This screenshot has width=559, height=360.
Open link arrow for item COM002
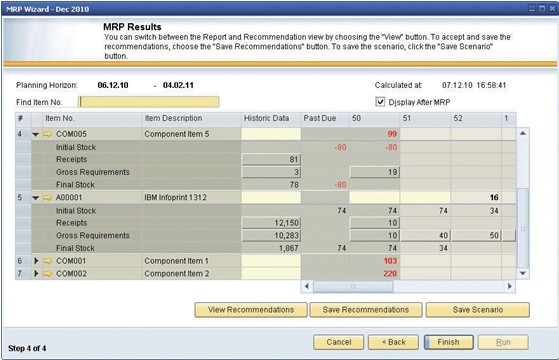(x=47, y=274)
